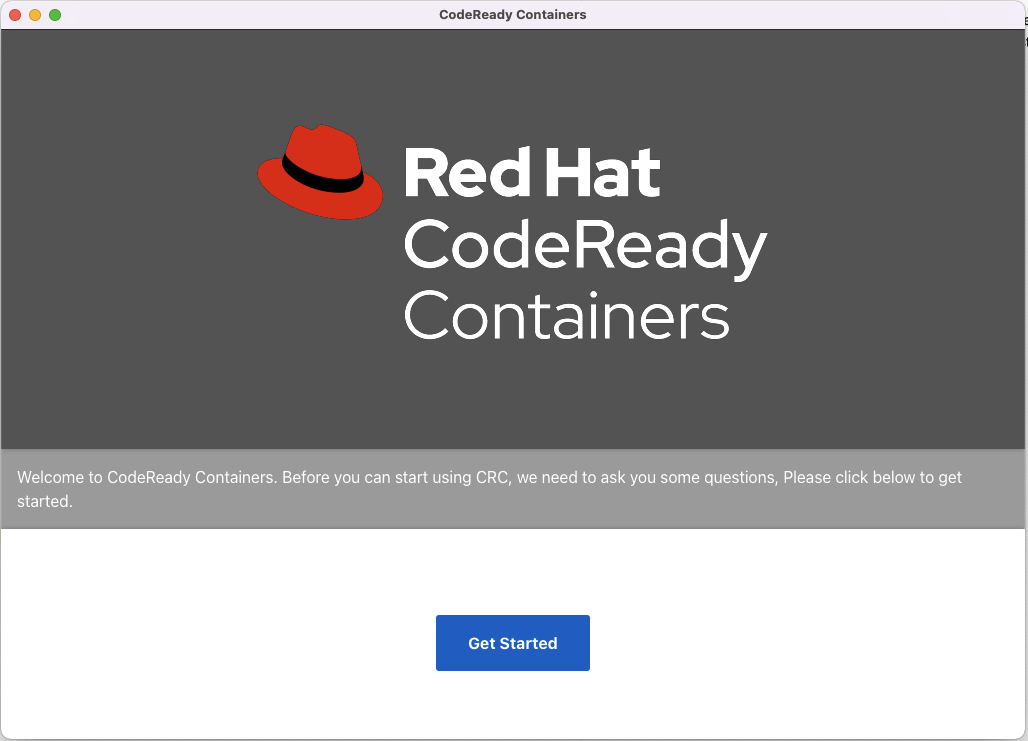The image size is (1028, 741).
Task: Click the Containers word in the logo
Action: pyautogui.click(x=566, y=316)
